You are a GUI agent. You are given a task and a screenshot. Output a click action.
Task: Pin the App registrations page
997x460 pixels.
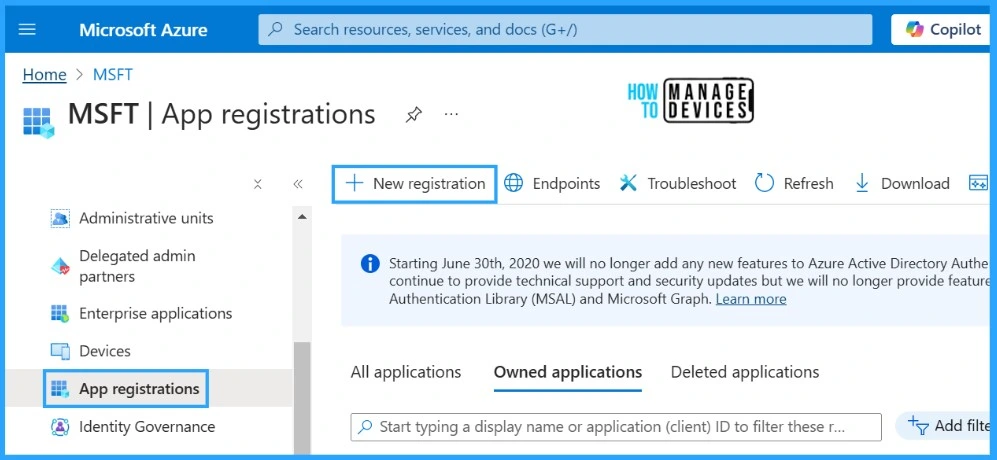[413, 115]
